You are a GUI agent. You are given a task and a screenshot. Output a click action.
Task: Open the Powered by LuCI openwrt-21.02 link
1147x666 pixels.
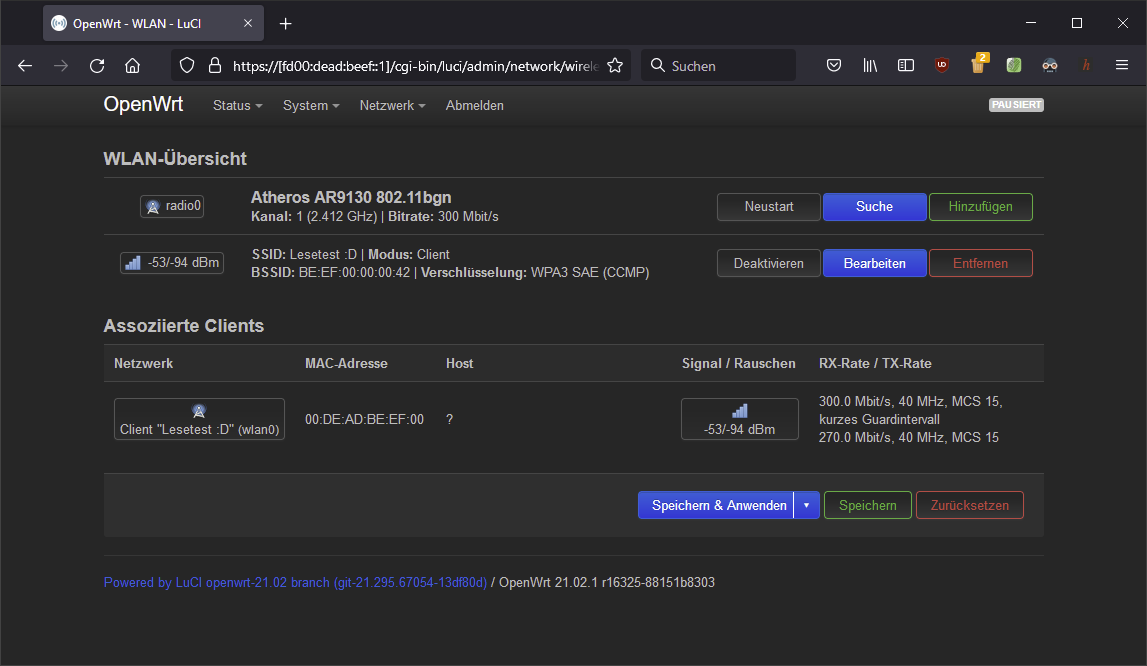tap(295, 583)
